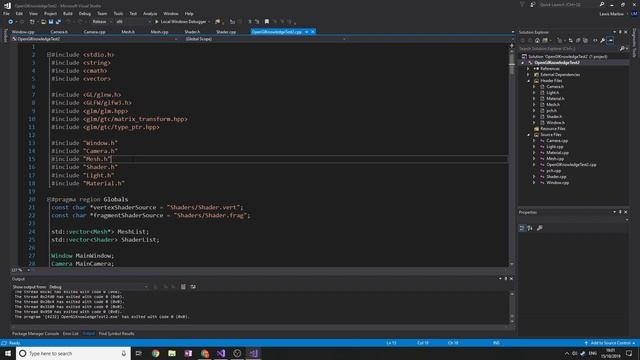Select Material.h in Solution Explorer

[556, 99]
